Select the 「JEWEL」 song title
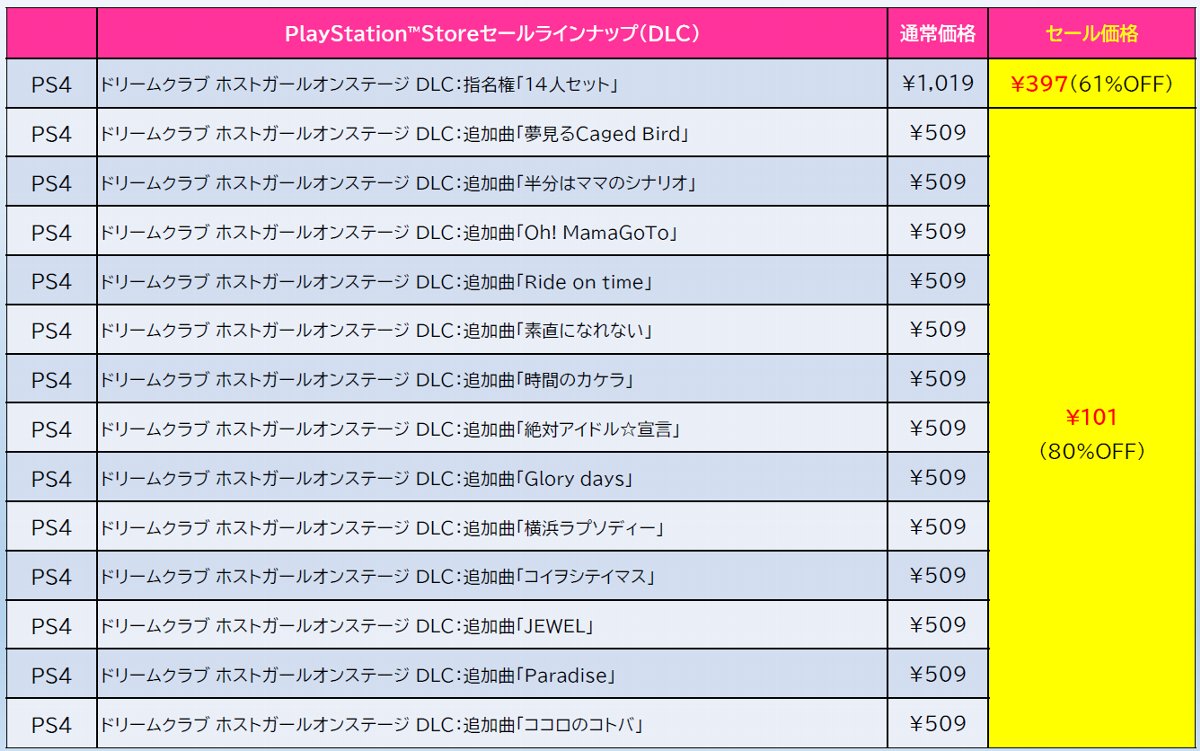 348,627
